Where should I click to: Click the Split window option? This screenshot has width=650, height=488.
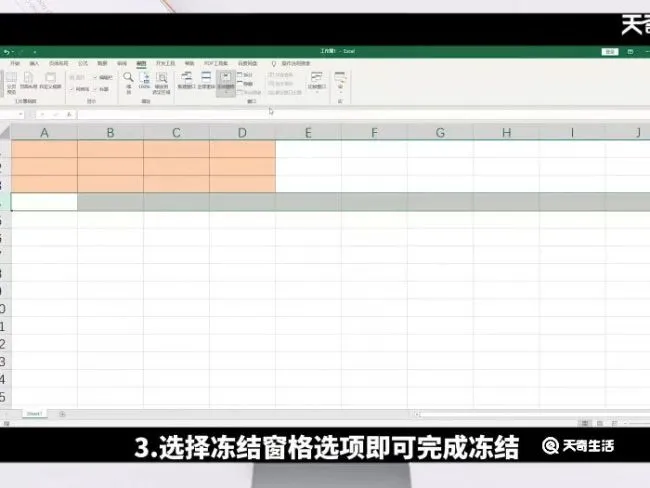[245, 75]
